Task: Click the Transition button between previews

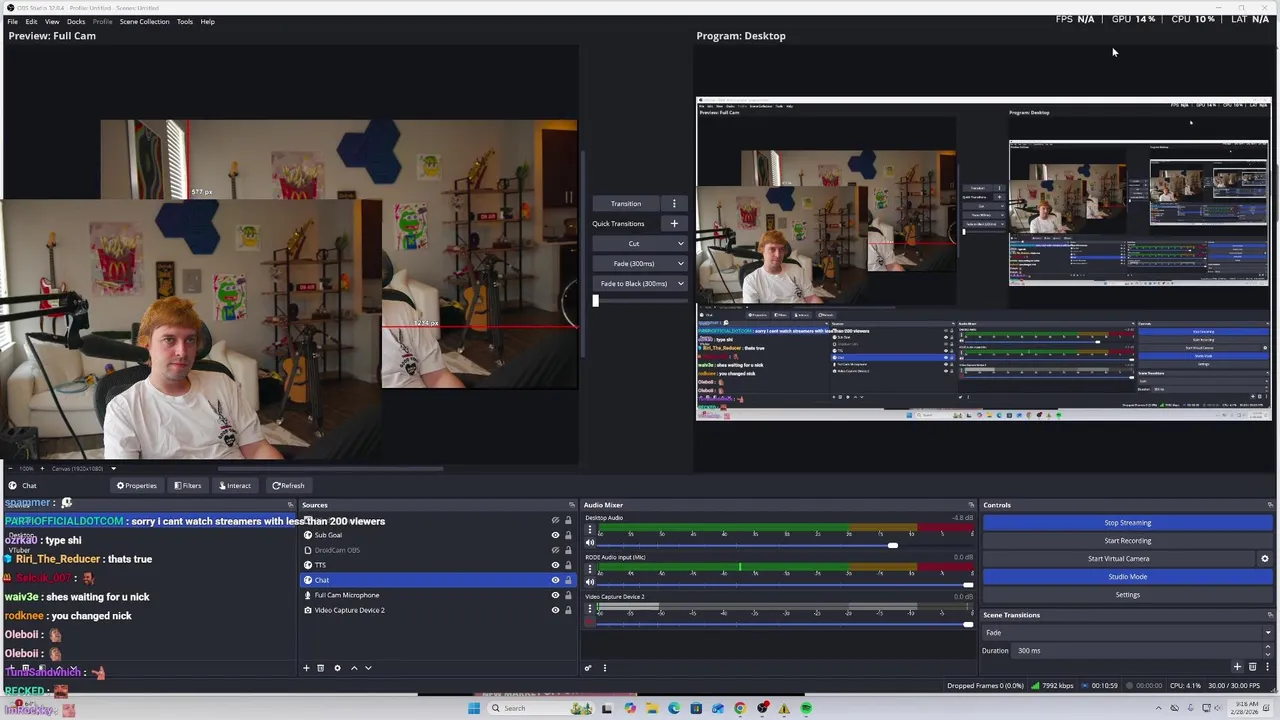Action: point(626,204)
